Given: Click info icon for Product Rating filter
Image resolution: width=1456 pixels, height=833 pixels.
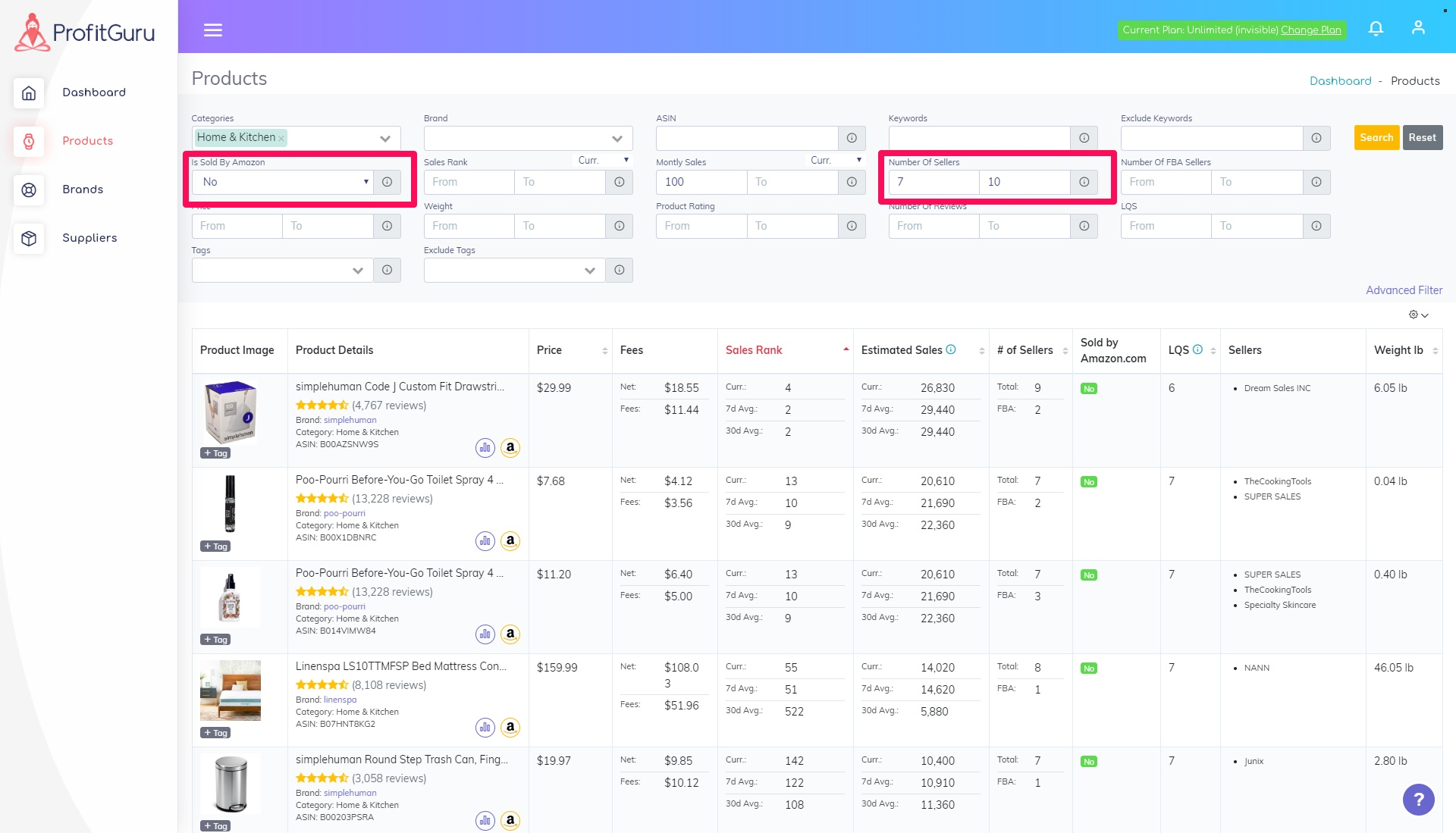Looking at the screenshot, I should click(852, 226).
